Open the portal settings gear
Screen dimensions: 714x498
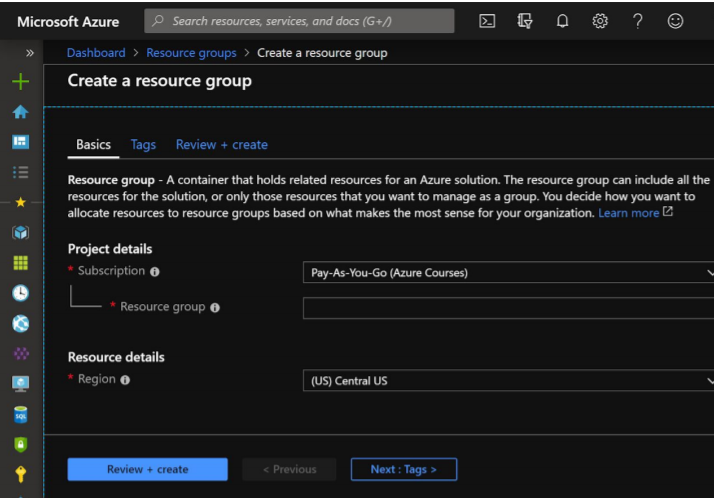tap(600, 21)
